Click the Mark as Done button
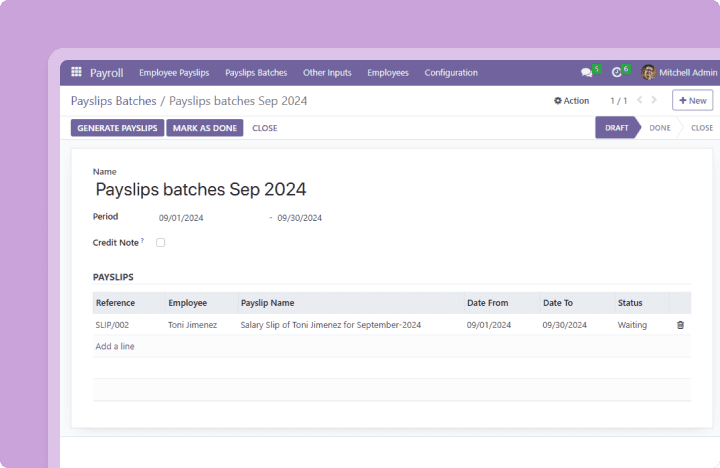 (x=204, y=128)
